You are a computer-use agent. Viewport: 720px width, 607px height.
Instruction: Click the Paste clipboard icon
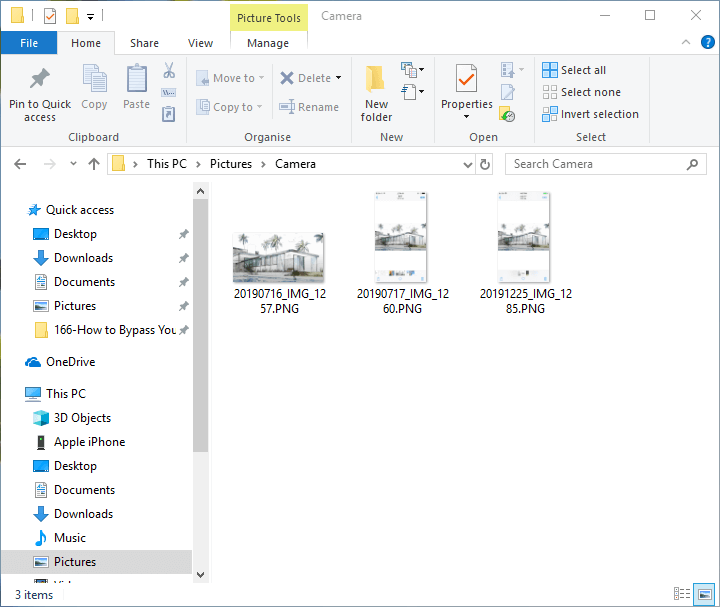point(136,78)
